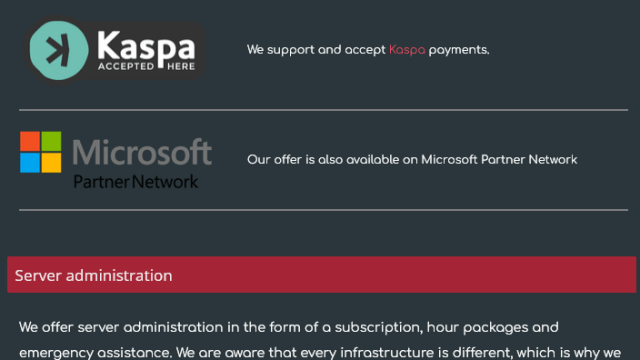Image resolution: width=640 pixels, height=360 pixels.
Task: Click the 'Server administration' heading text
Action: click(93, 276)
